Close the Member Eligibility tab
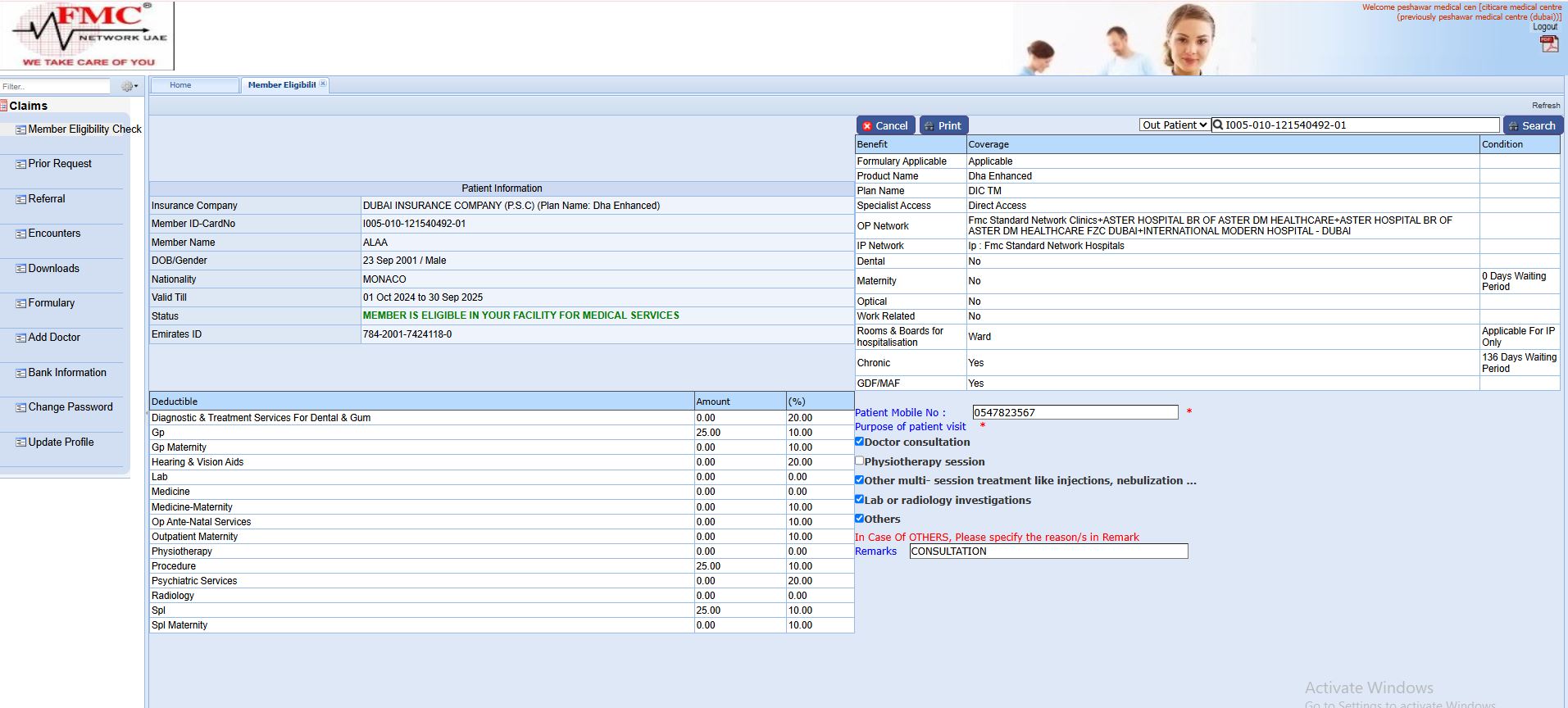The width and height of the screenshot is (1568, 708). (x=323, y=84)
